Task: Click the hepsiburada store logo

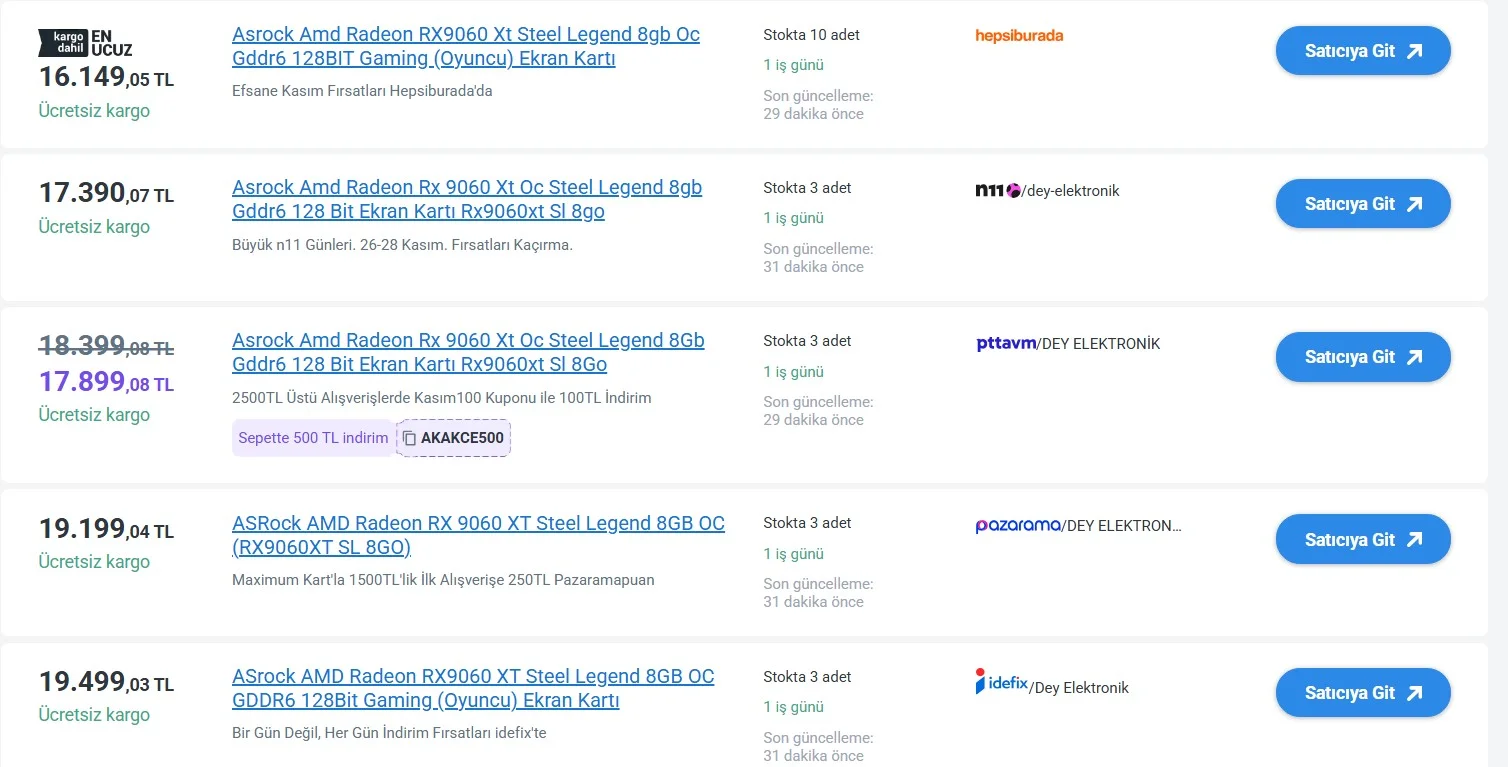Action: (1019, 36)
